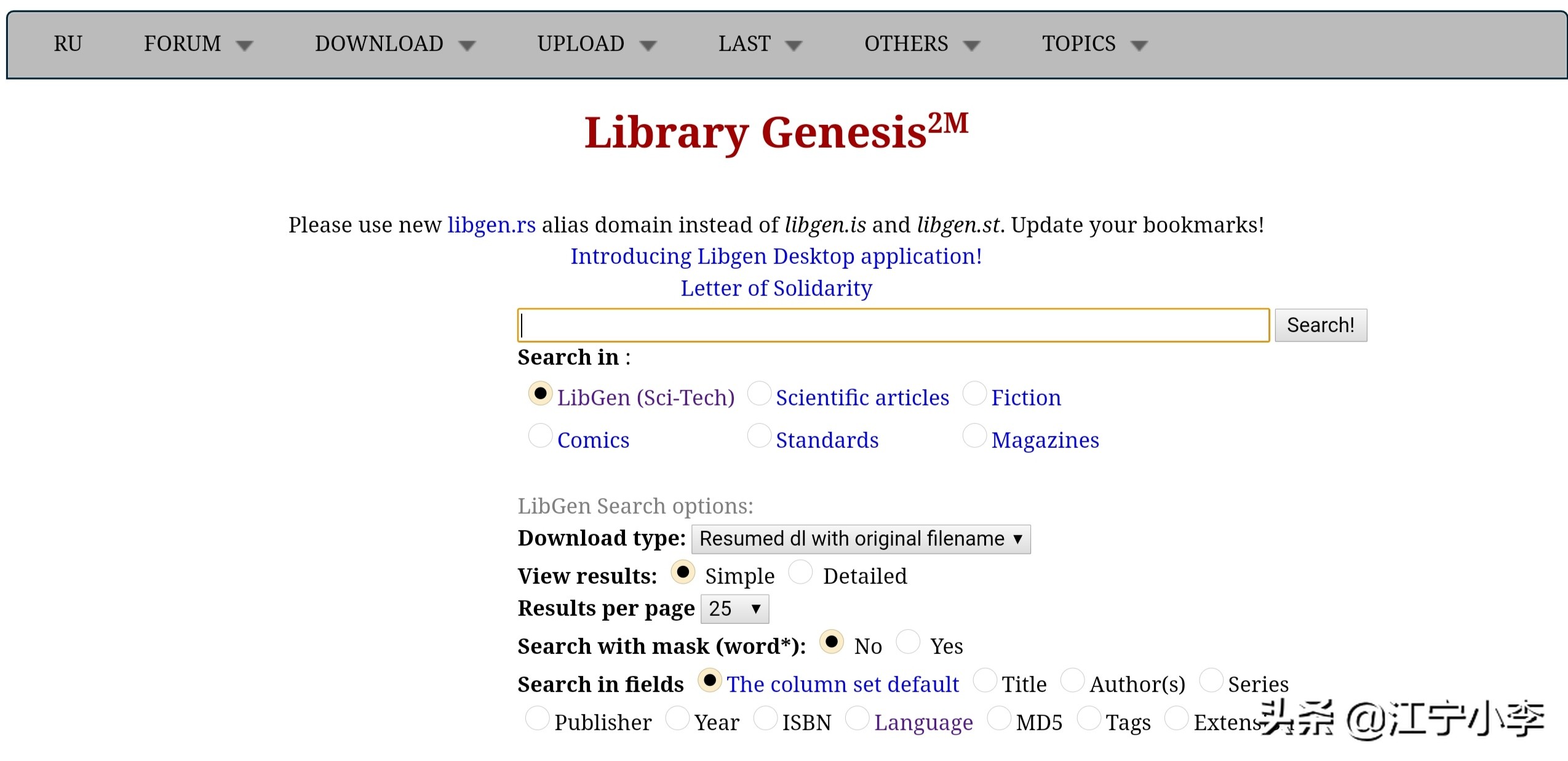Expand the TOPICS navigation menu

coord(1094,44)
